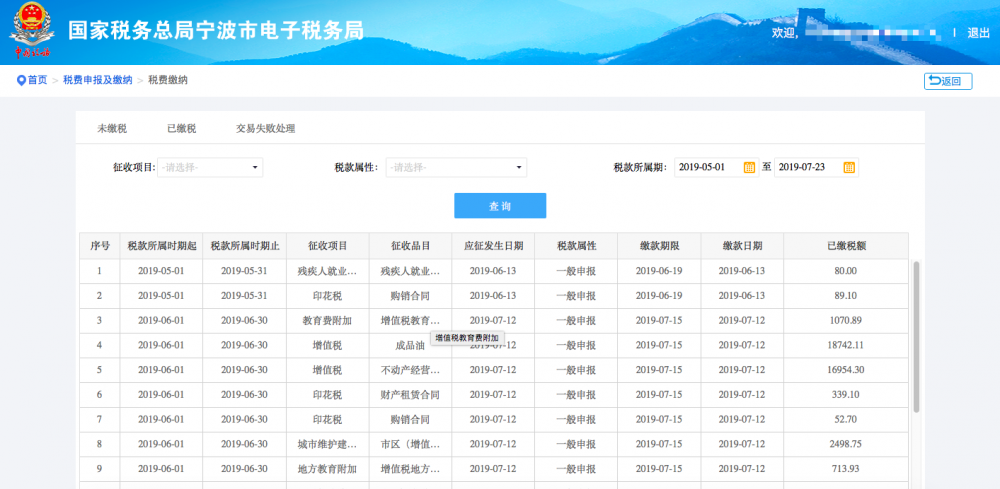Click the 应征发生日期 column header
Screen dimensions: 1000x489
click(x=493, y=245)
